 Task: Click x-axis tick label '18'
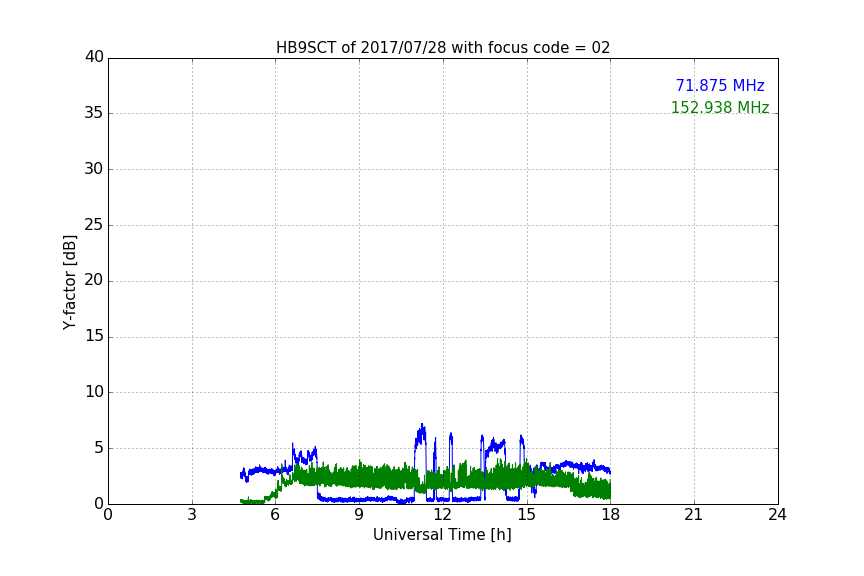click(611, 515)
